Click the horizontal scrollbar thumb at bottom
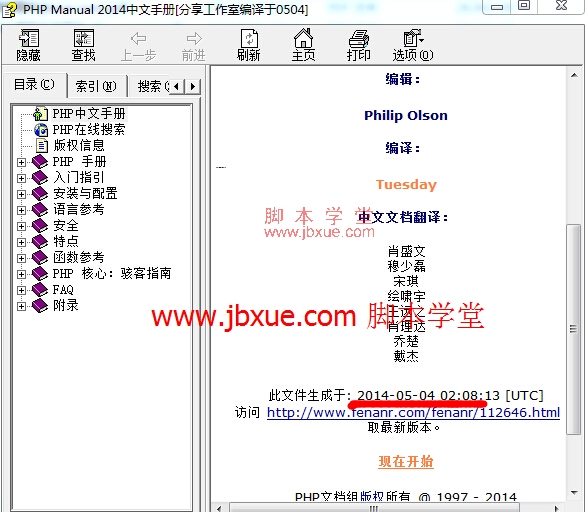 point(374,508)
